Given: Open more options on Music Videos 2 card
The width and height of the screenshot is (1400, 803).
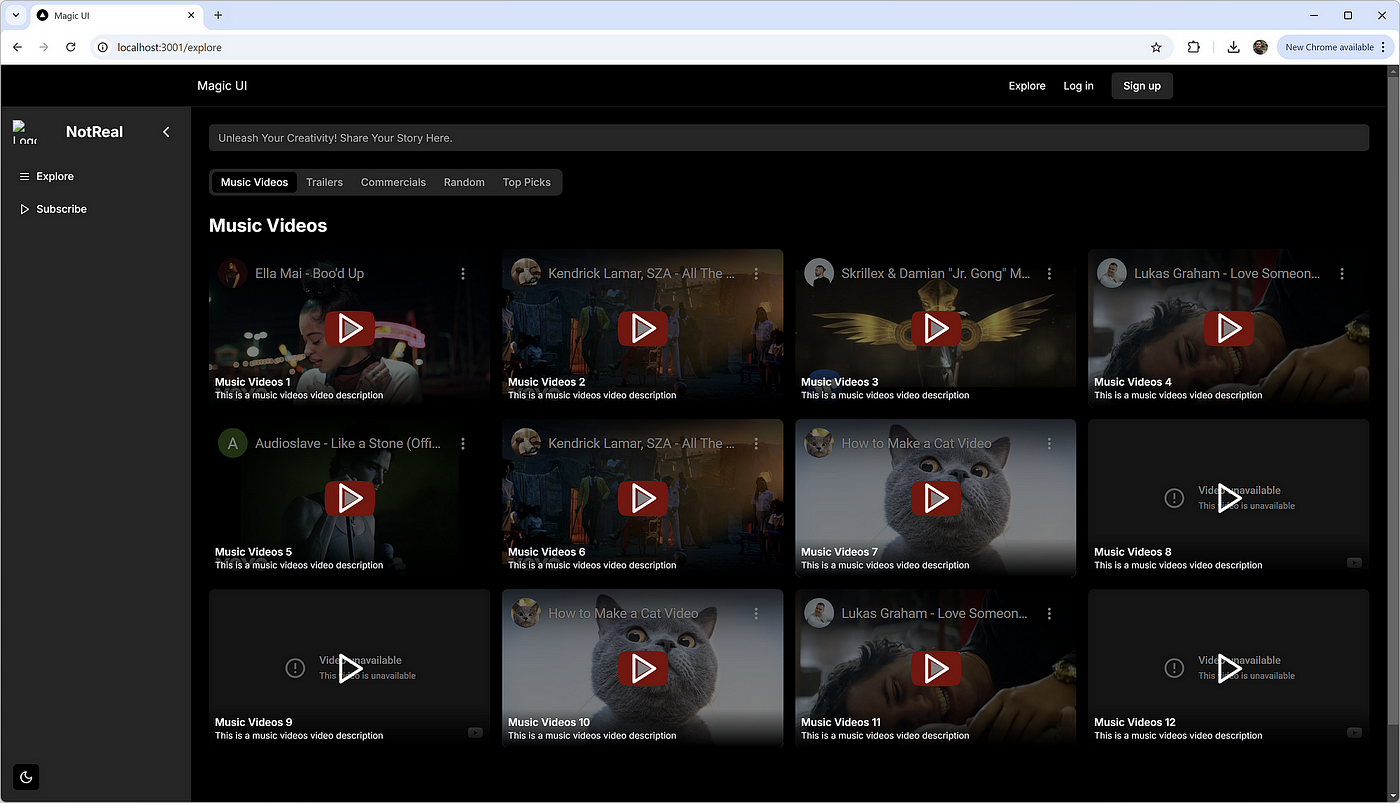Looking at the screenshot, I should (x=756, y=273).
